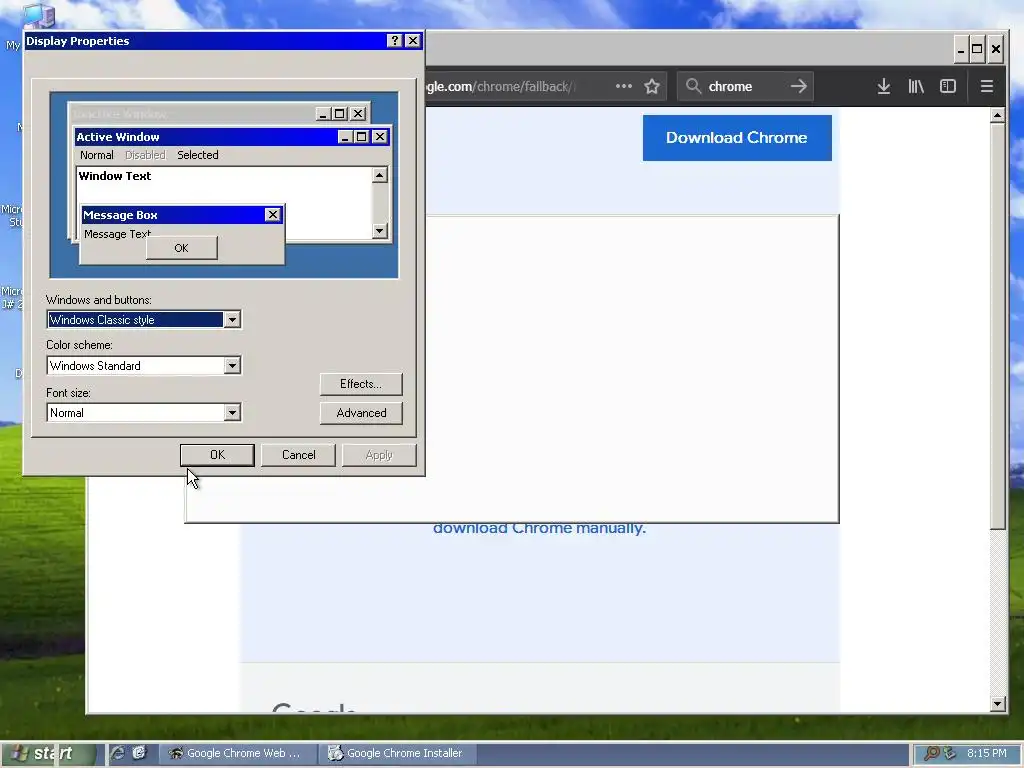Click the browser scrollbar down arrow
This screenshot has height=768, width=1024.
997,704
